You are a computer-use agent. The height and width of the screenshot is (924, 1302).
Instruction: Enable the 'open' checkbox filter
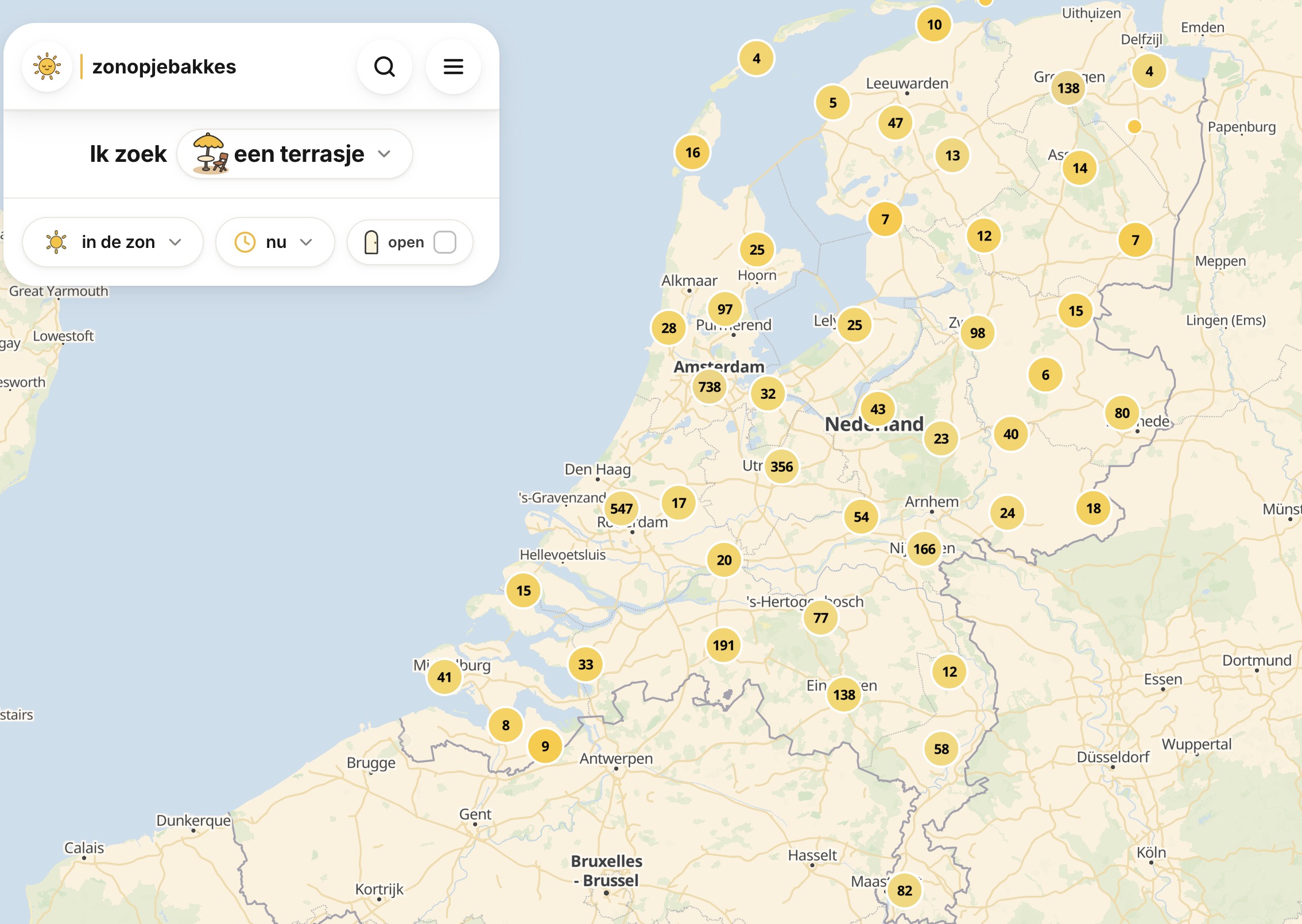(445, 242)
